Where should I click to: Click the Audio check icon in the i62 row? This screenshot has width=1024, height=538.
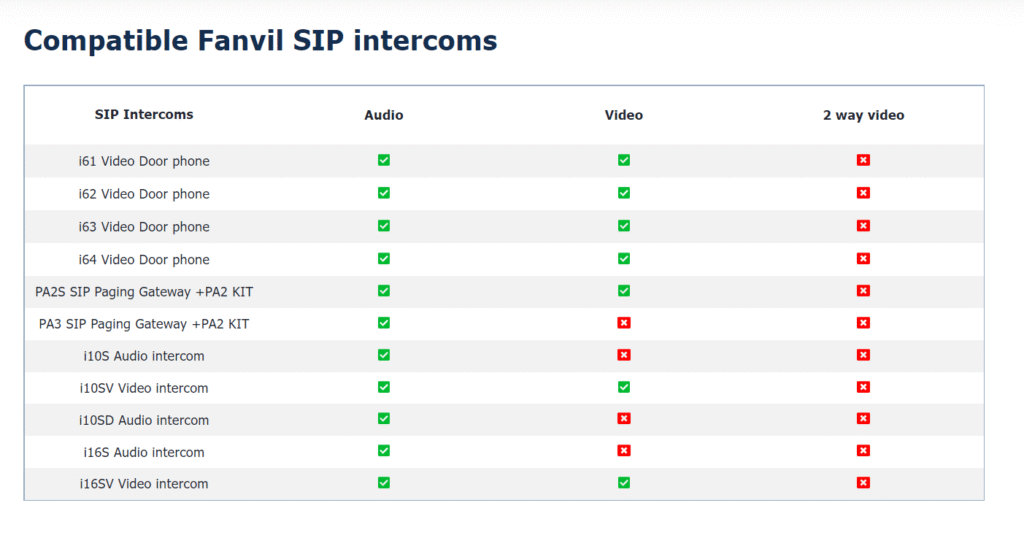tap(384, 193)
